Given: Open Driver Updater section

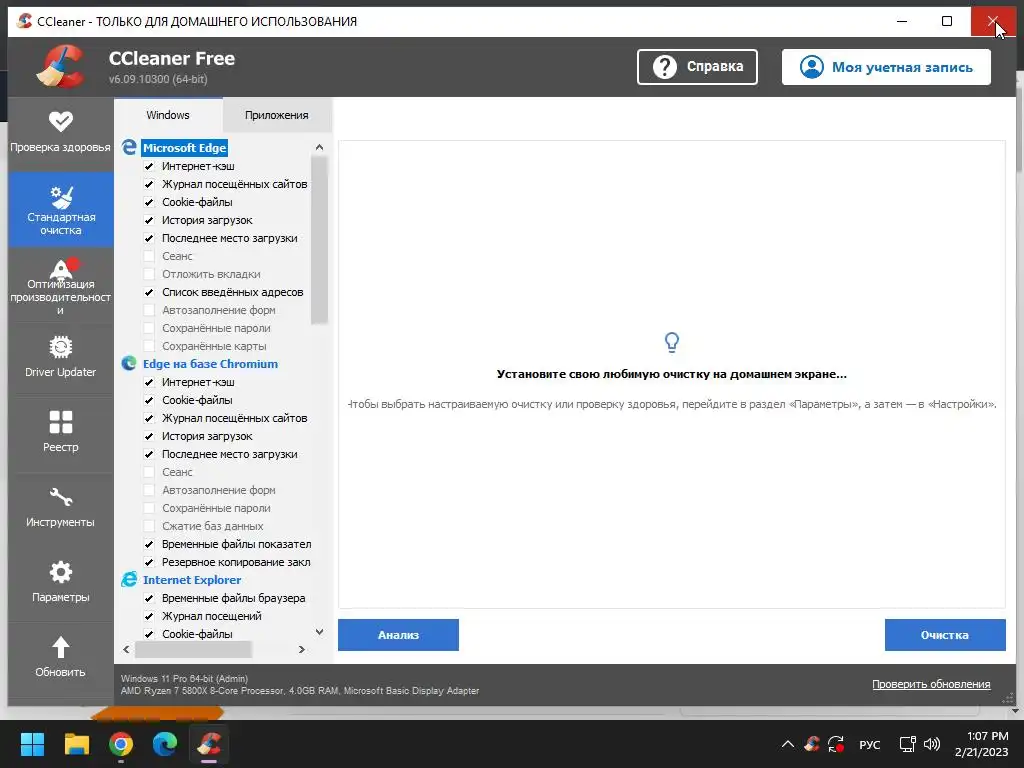Looking at the screenshot, I should [60, 357].
